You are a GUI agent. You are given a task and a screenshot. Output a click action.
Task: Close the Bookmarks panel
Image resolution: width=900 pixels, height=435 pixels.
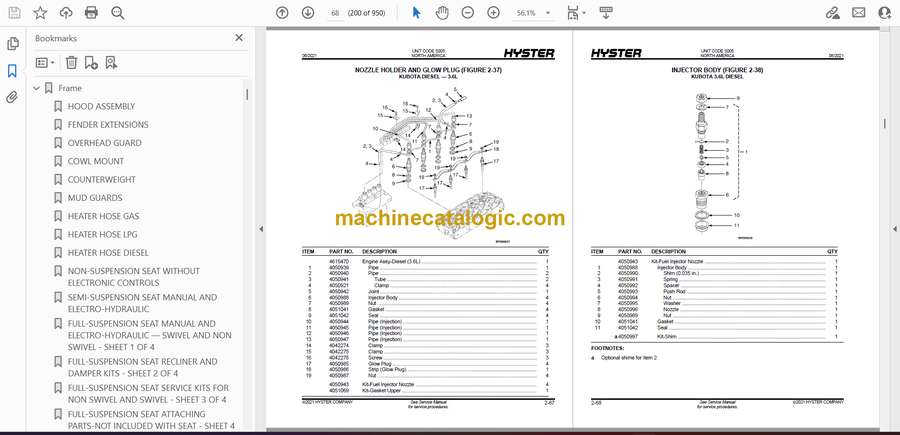point(239,38)
